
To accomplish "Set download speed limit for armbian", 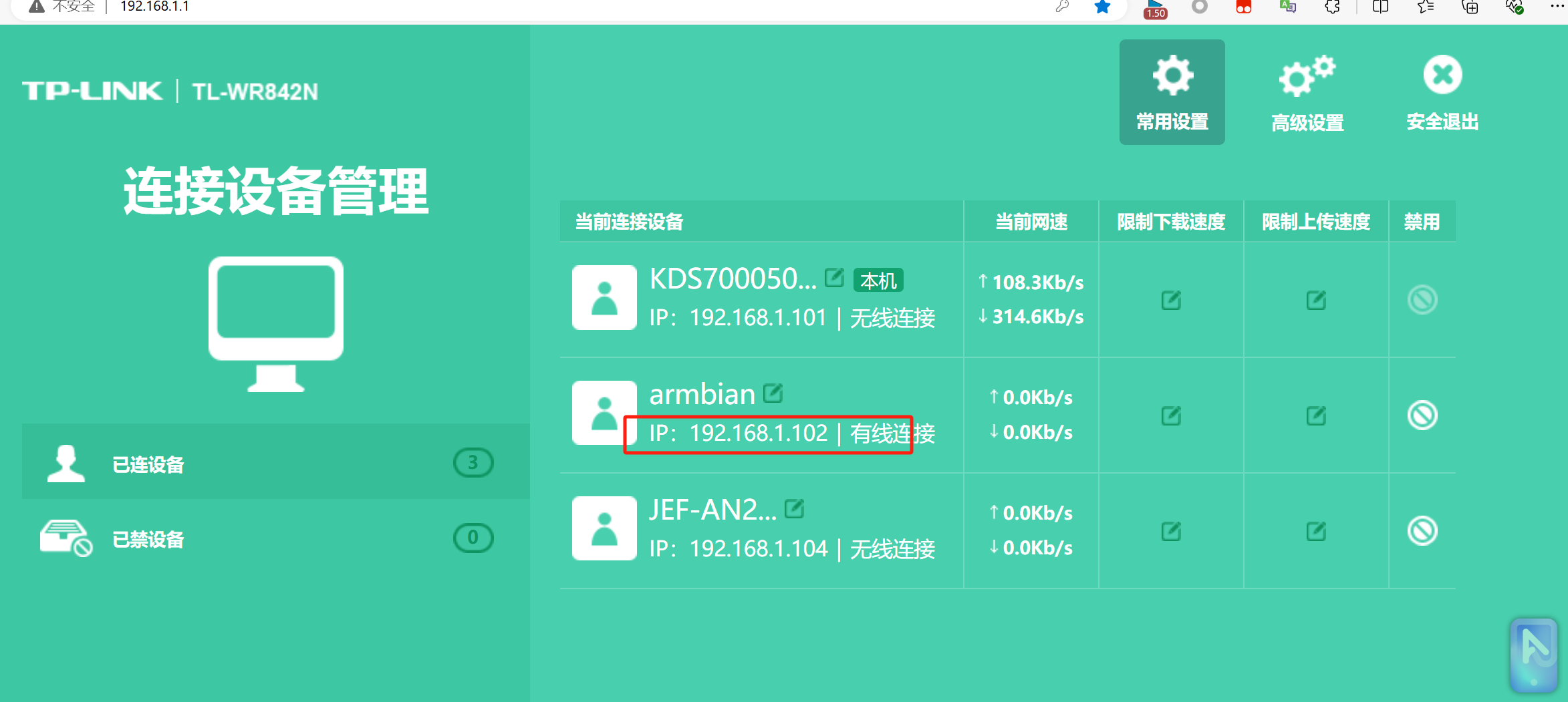I will pyautogui.click(x=1170, y=415).
